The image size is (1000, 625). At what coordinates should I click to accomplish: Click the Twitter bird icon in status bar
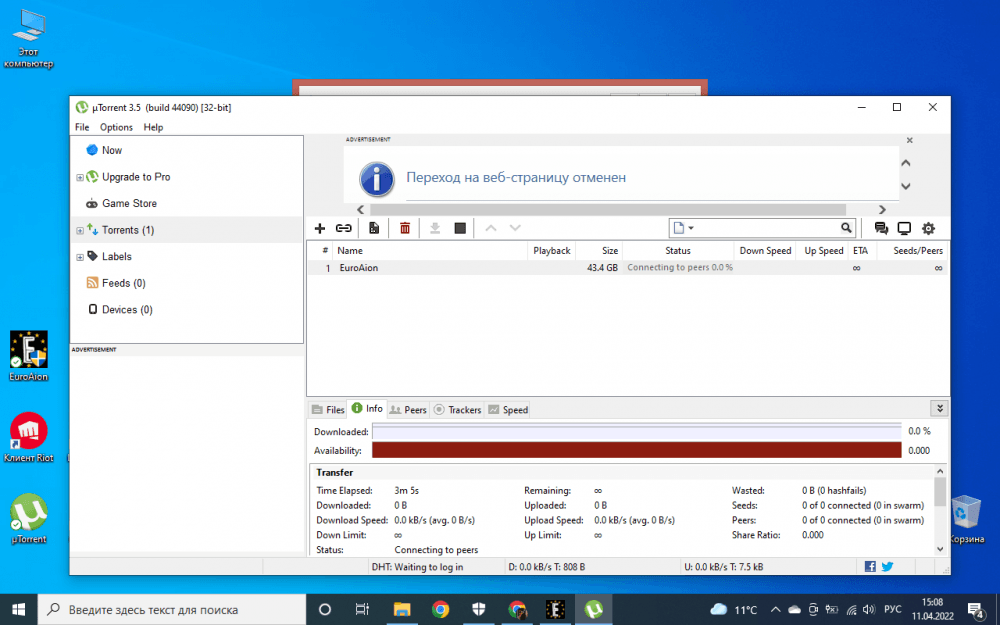pos(886,566)
